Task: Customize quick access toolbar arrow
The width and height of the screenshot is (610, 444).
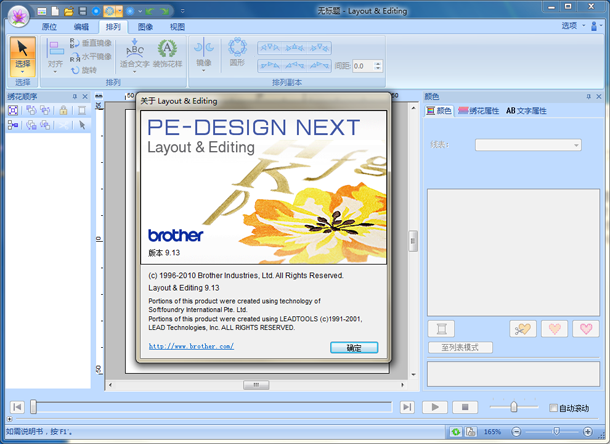Action: tap(182, 11)
